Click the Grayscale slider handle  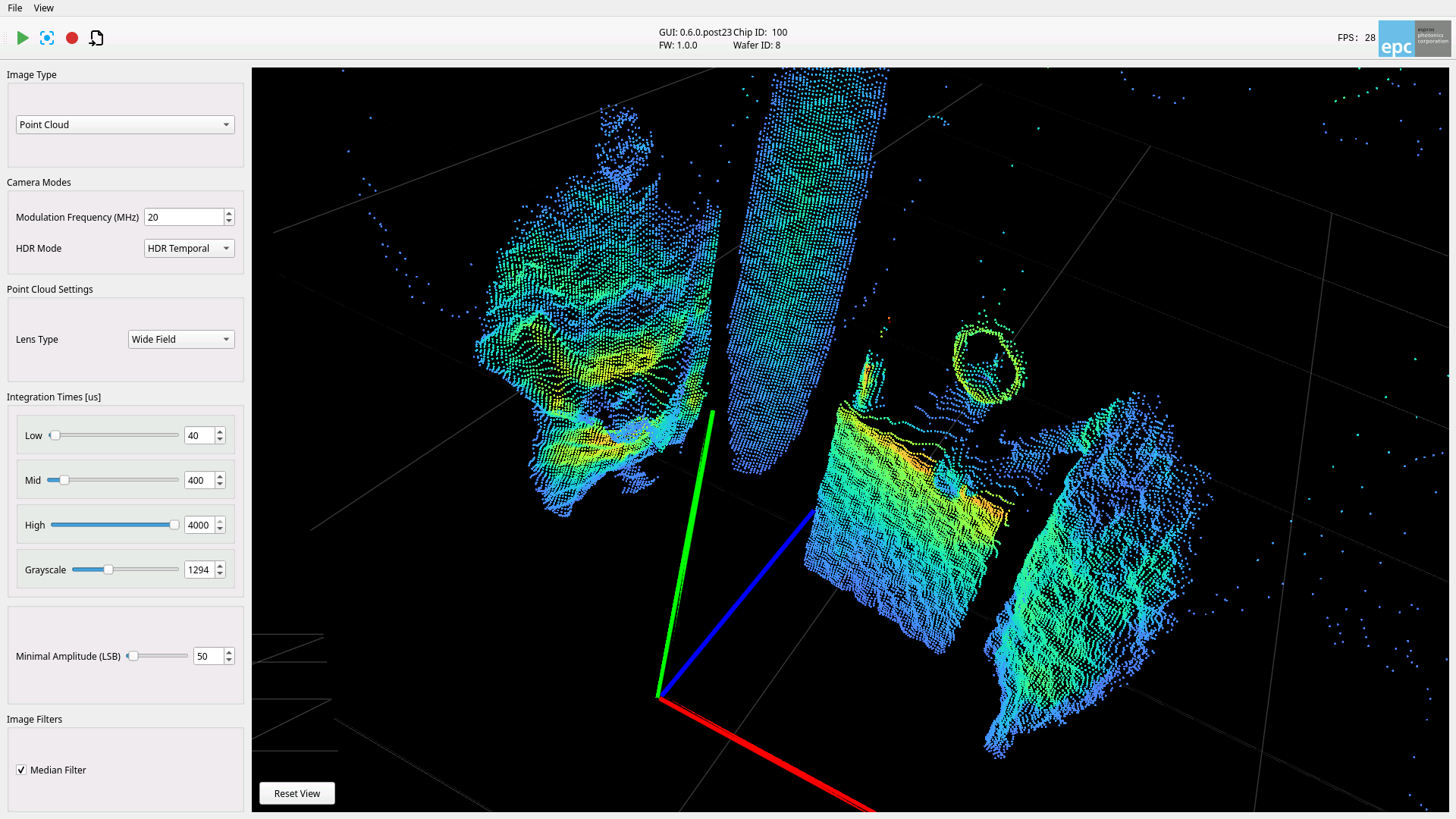[x=108, y=570]
